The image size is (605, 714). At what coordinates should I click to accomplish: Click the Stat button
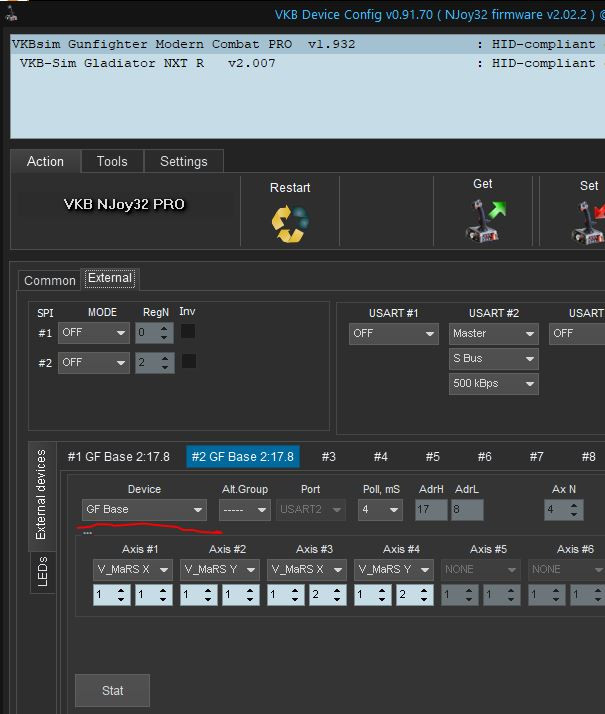(112, 691)
